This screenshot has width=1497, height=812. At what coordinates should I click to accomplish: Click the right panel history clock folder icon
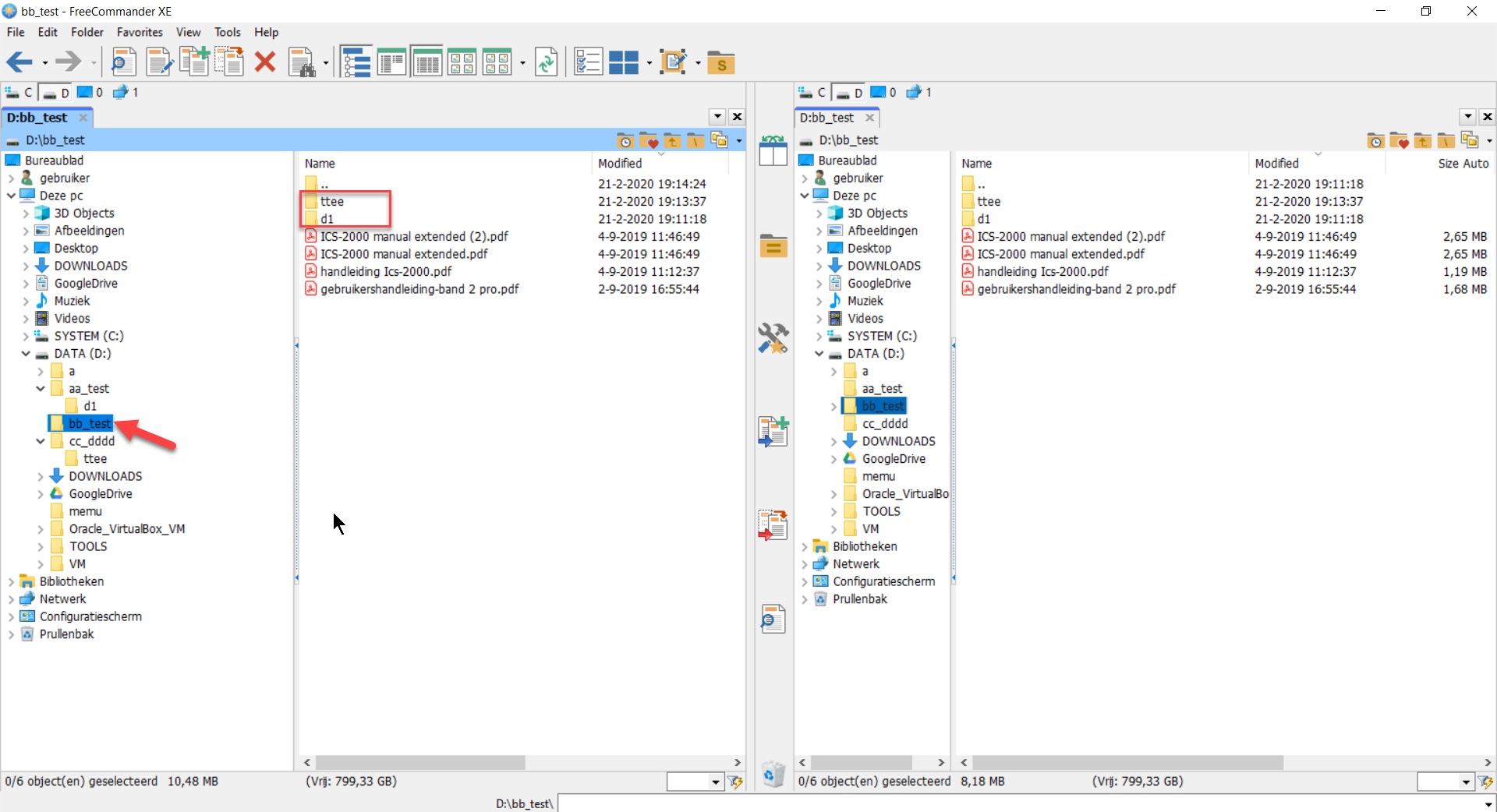[1375, 140]
